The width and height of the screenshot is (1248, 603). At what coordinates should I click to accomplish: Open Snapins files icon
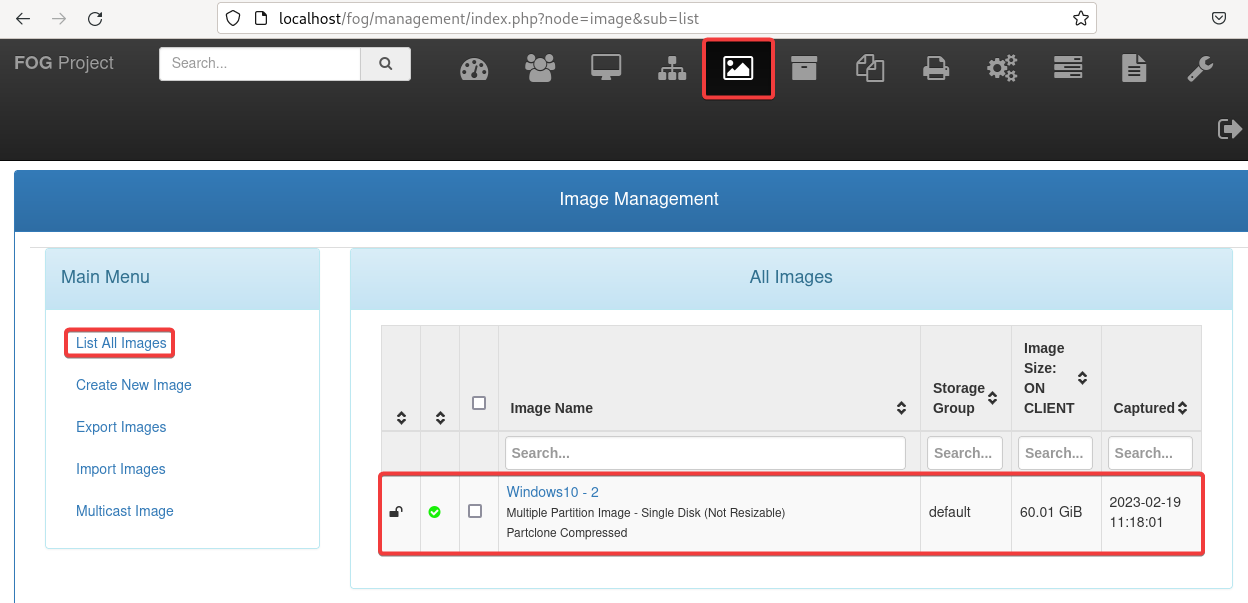tap(870, 68)
